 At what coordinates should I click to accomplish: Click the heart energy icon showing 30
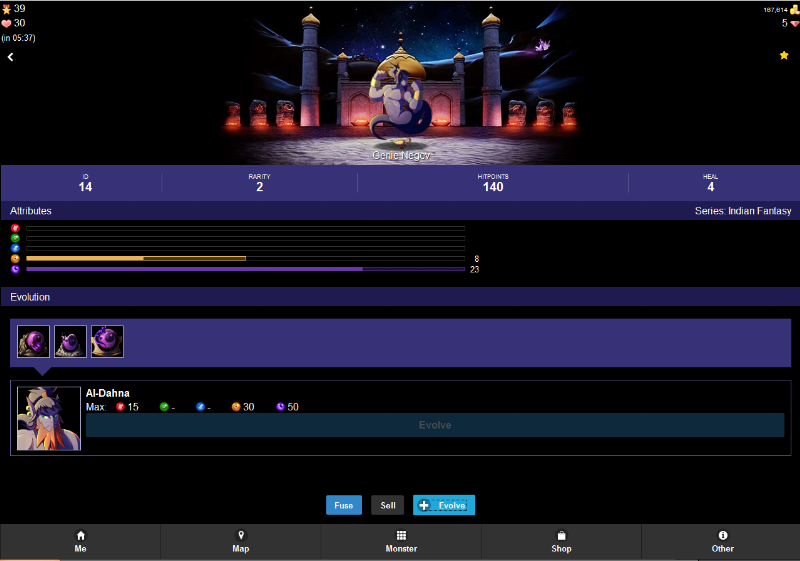tap(6, 23)
